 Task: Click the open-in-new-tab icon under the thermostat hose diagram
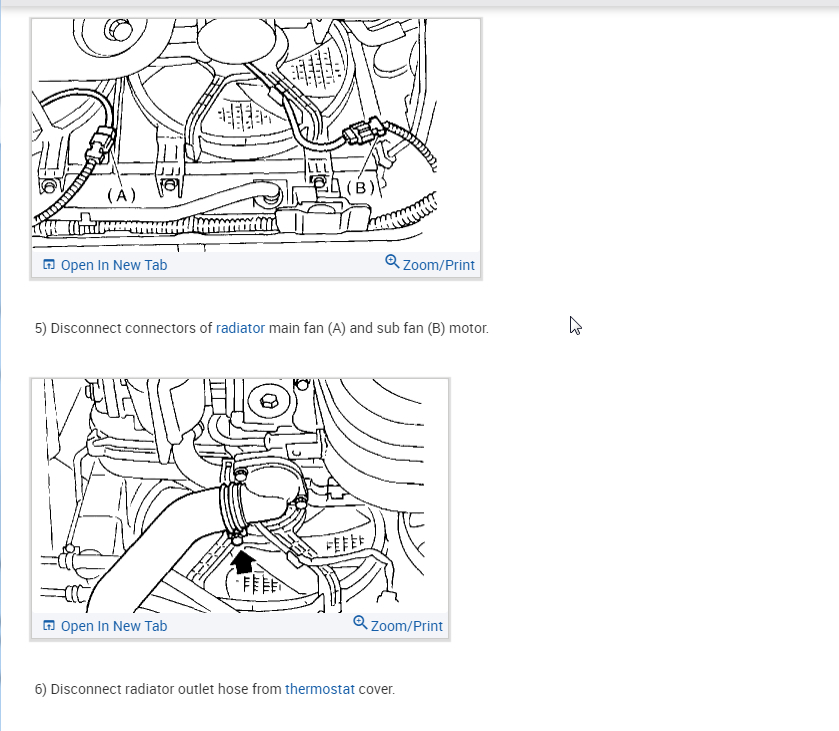[49, 625]
